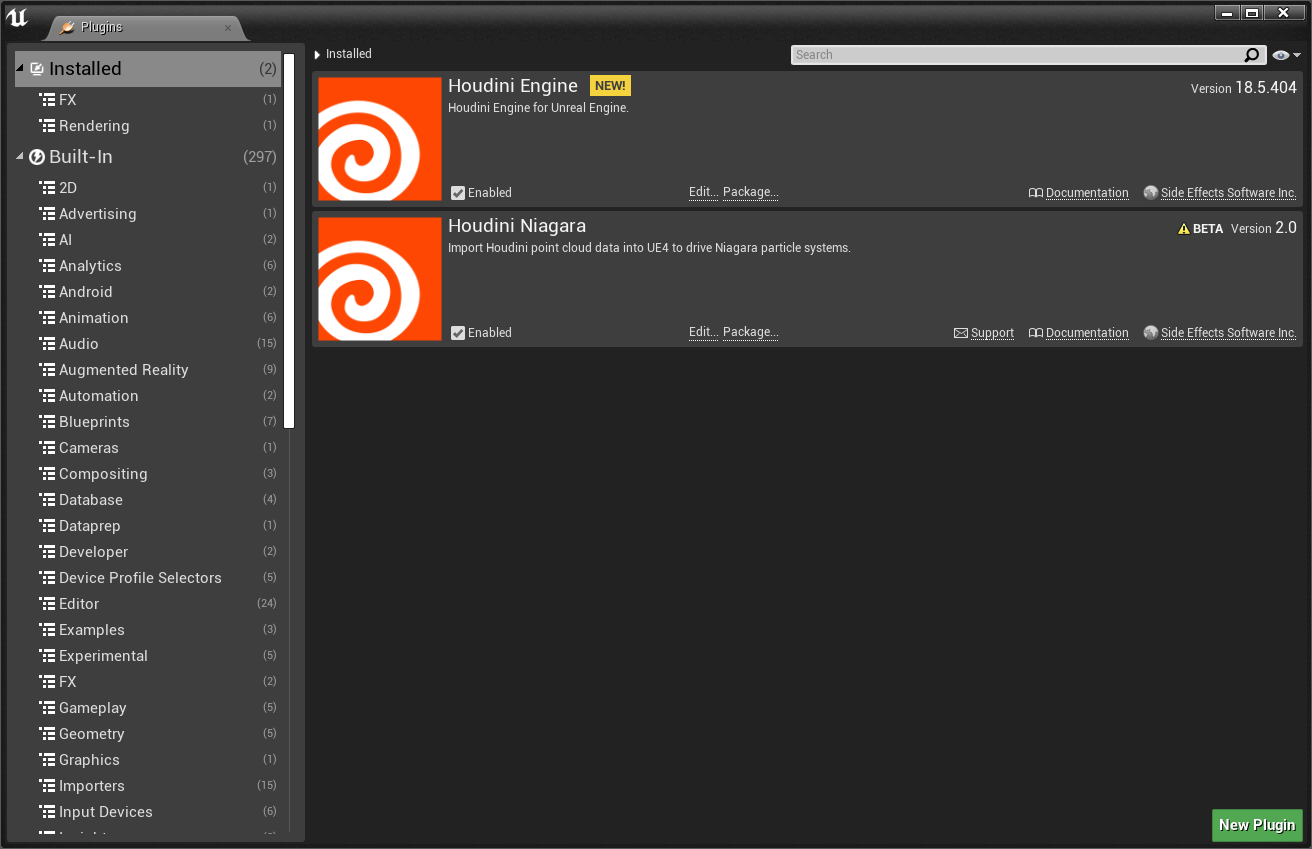The image size is (1312, 849).
Task: Click the icon beside Android category
Action: (x=47, y=292)
